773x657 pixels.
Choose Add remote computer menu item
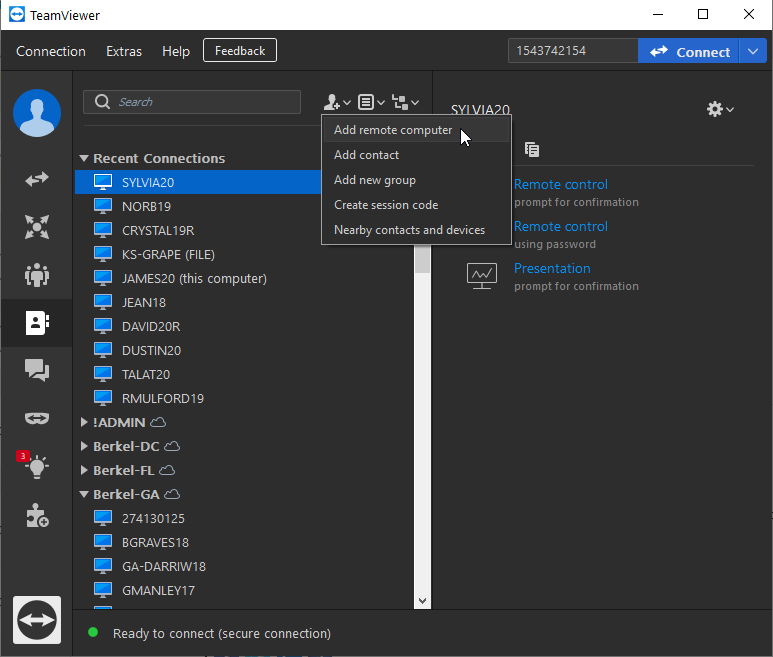pos(416,130)
